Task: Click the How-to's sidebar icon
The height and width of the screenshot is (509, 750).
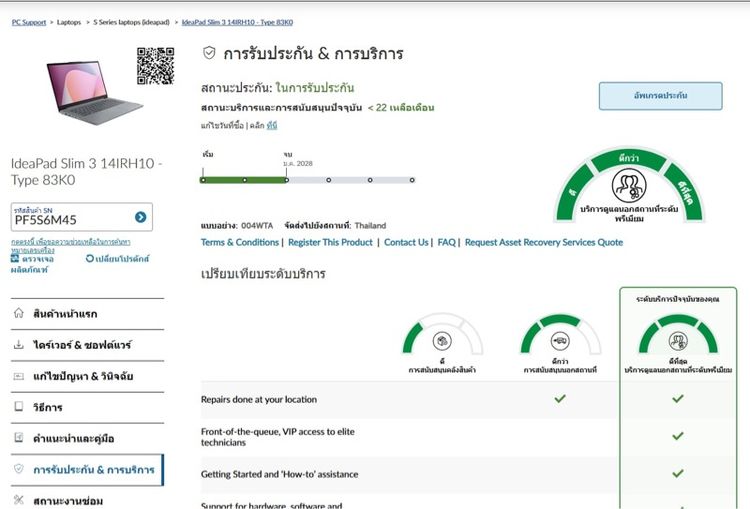Action: [19, 407]
